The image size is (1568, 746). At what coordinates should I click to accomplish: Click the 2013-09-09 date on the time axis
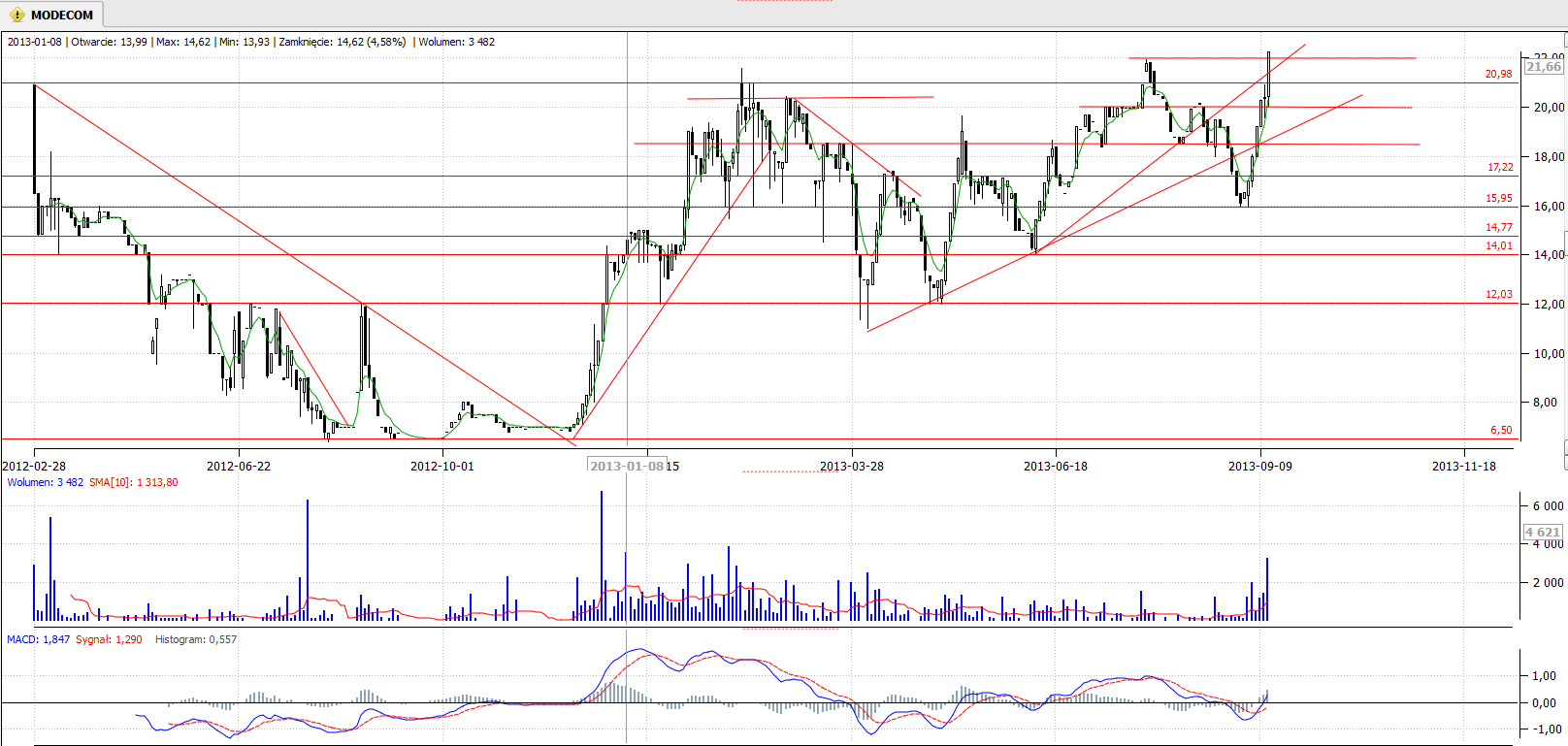[x=1259, y=466]
